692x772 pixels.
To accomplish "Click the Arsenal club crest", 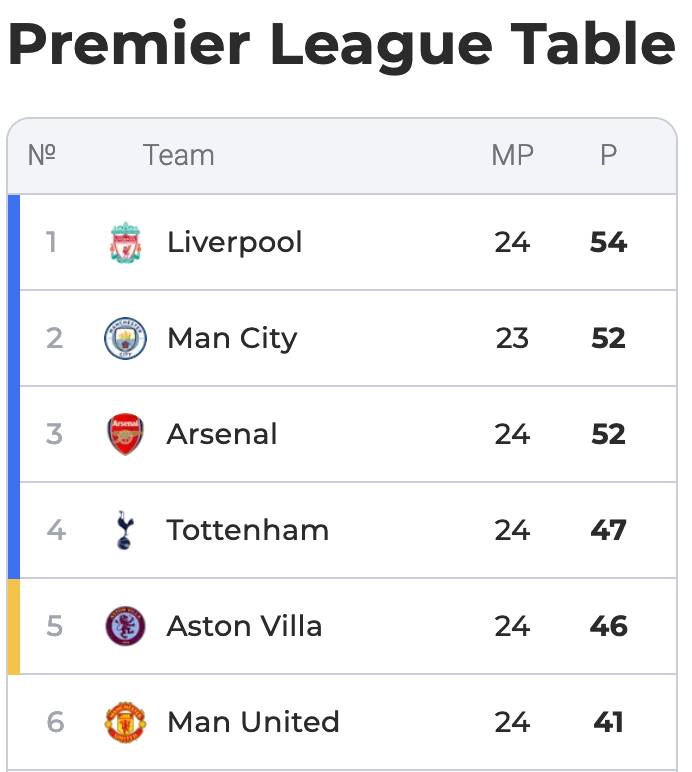I will coord(125,434).
